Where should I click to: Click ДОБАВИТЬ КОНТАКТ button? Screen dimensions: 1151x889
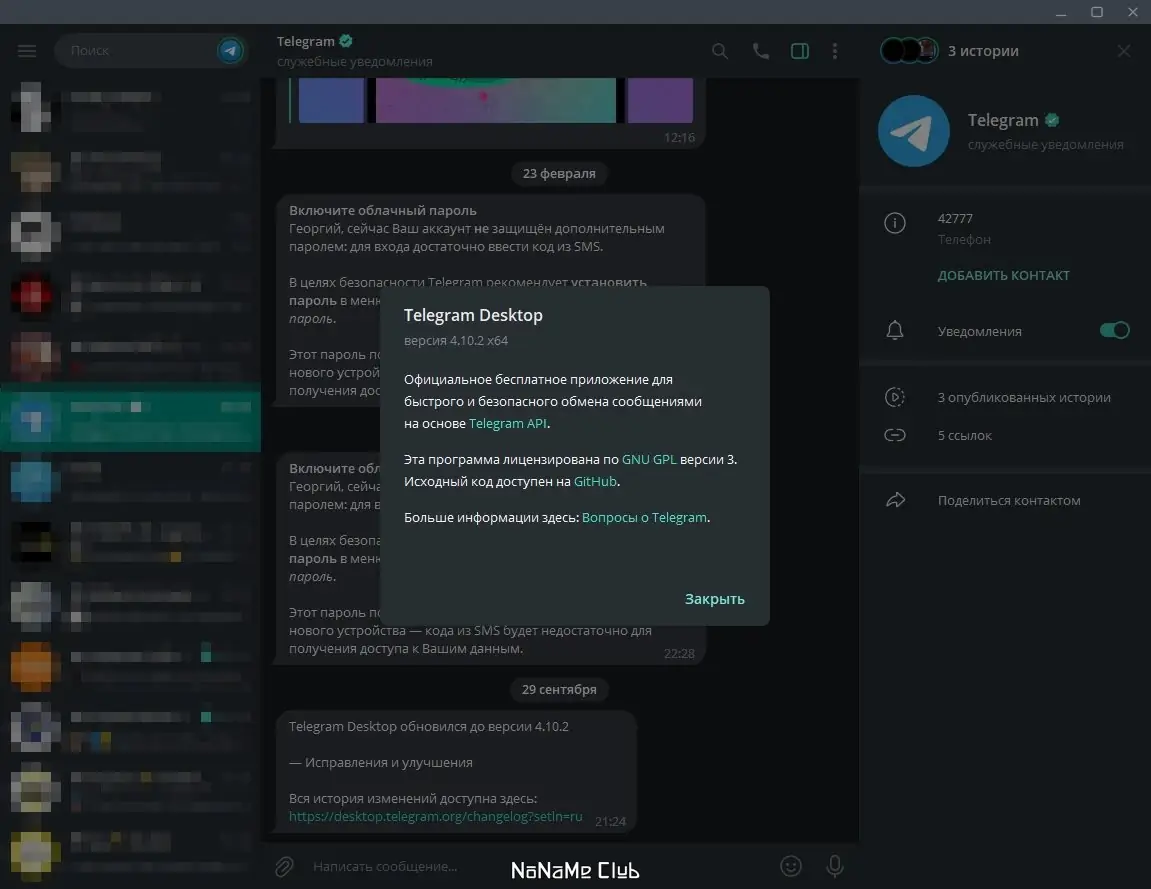(1003, 275)
